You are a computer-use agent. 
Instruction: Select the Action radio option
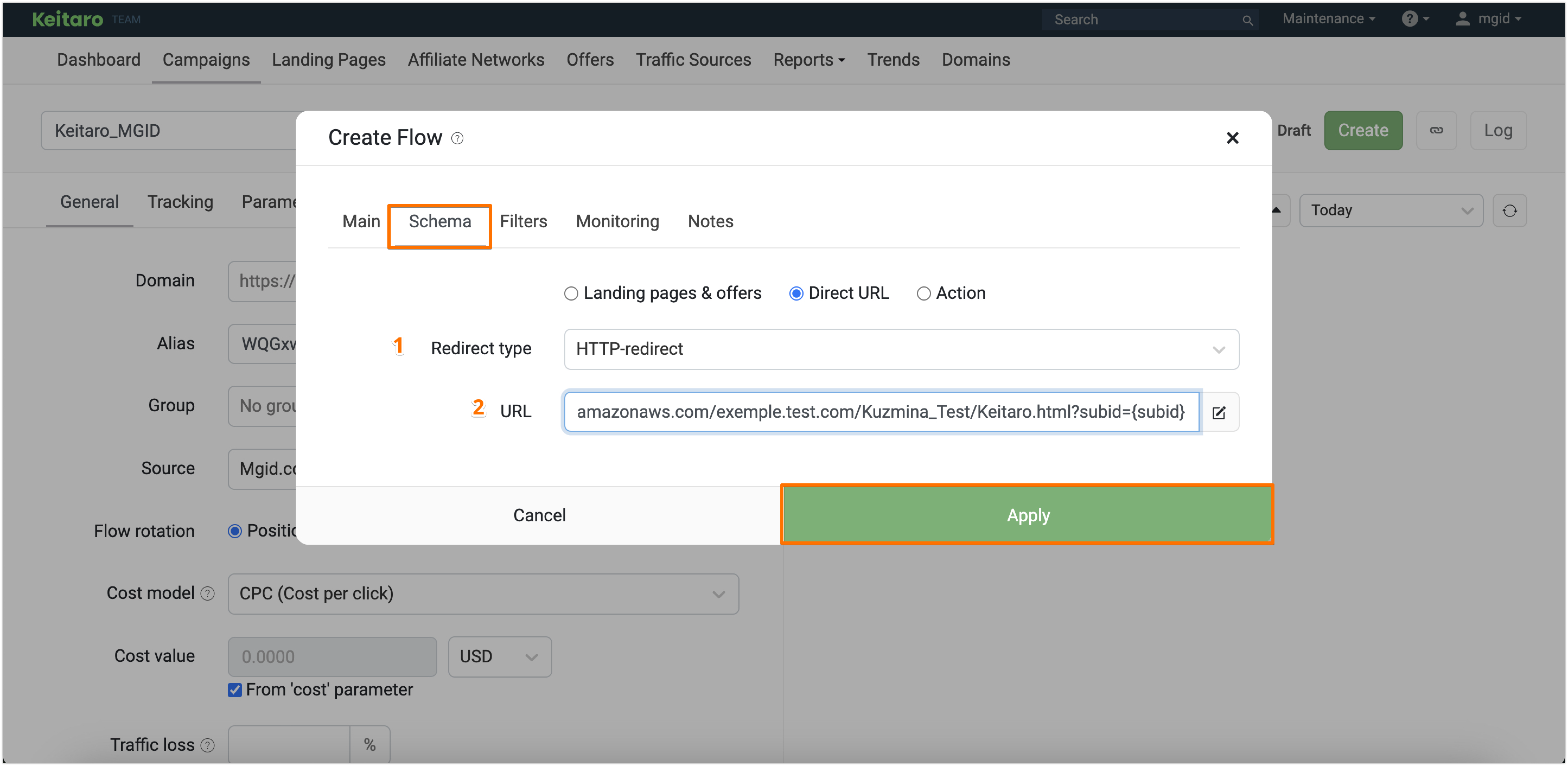tap(923, 293)
